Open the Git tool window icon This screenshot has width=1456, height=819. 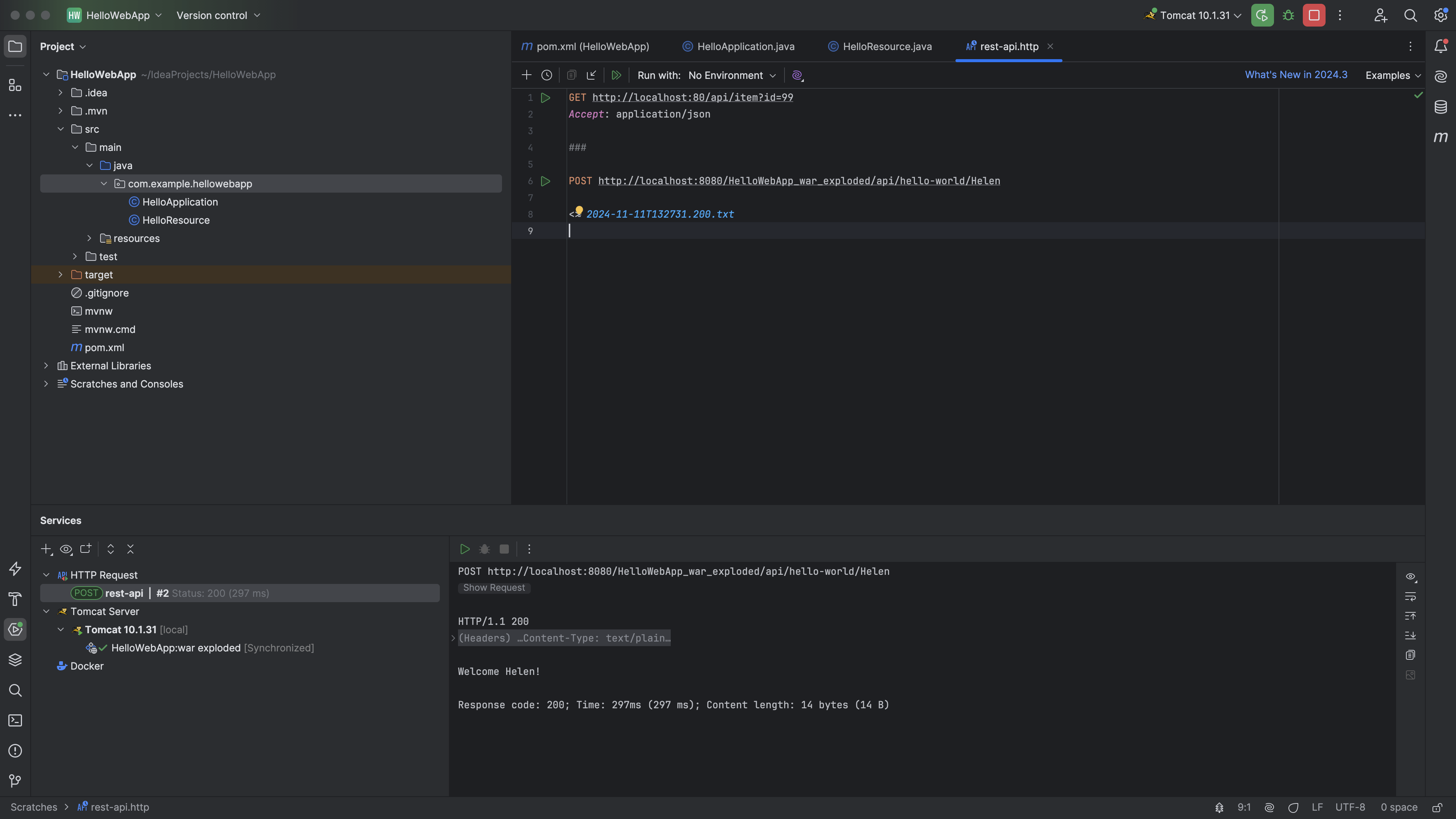click(x=15, y=781)
